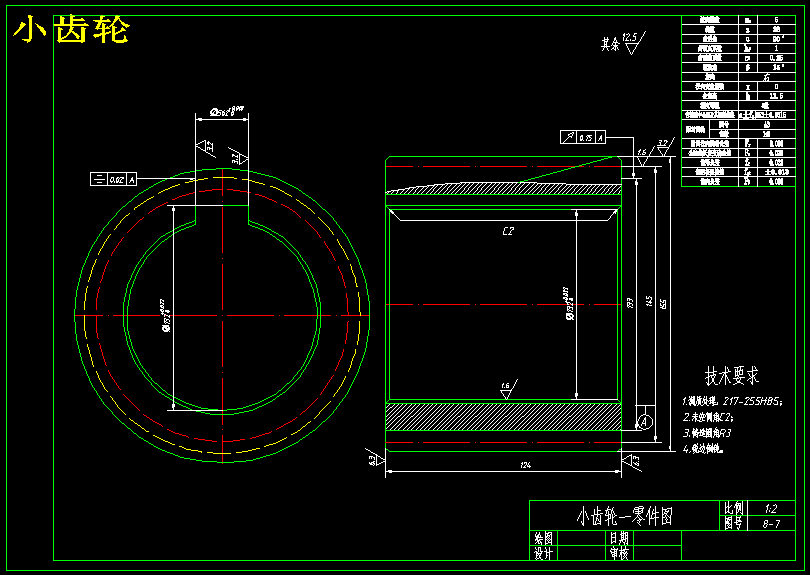The height and width of the screenshot is (575, 810).
Task: Select the yellow 小齿轮 title text
Action: (71, 29)
